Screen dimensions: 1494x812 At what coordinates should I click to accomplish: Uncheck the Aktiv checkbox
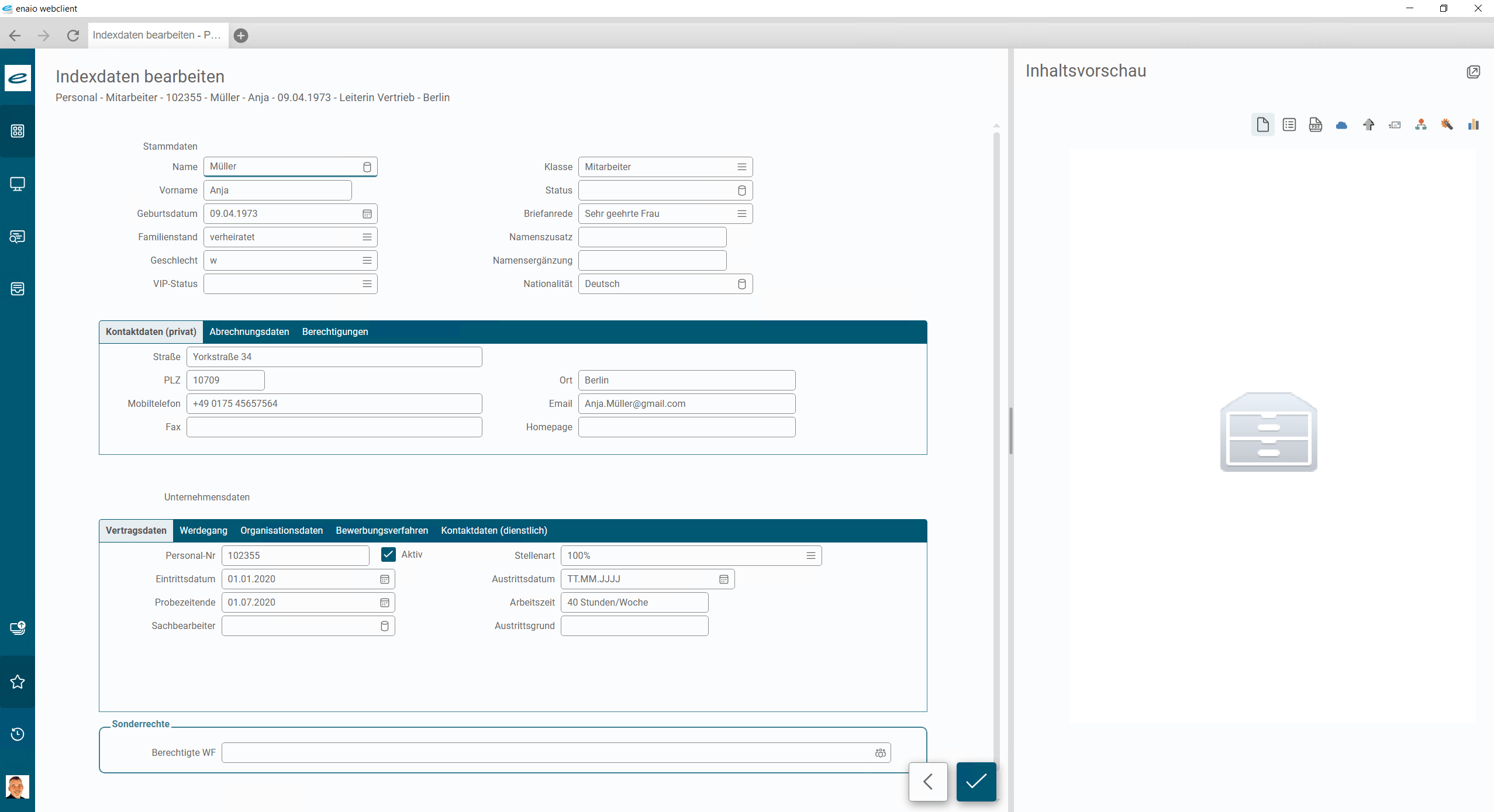click(388, 554)
